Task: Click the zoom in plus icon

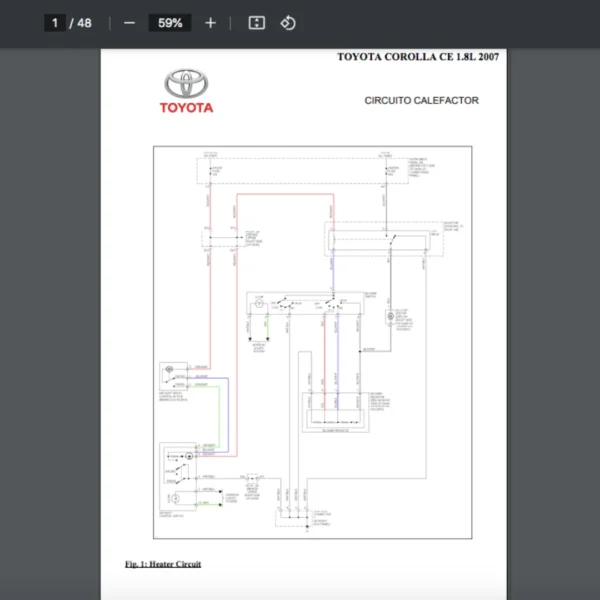Action: [x=210, y=23]
